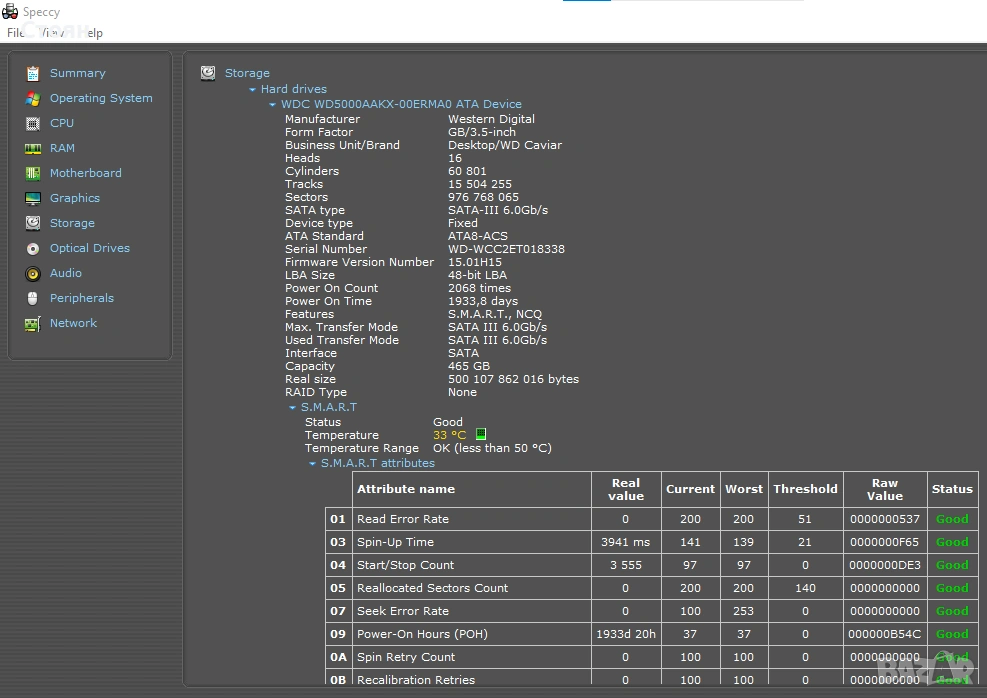Open the File menu
The height and width of the screenshot is (698, 987).
[16, 33]
